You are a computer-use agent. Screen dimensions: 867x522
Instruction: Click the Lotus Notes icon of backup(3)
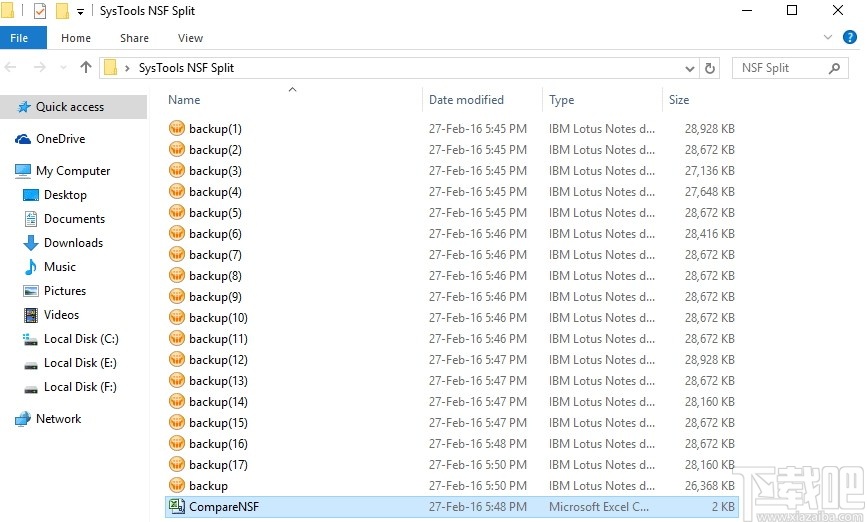tap(176, 170)
